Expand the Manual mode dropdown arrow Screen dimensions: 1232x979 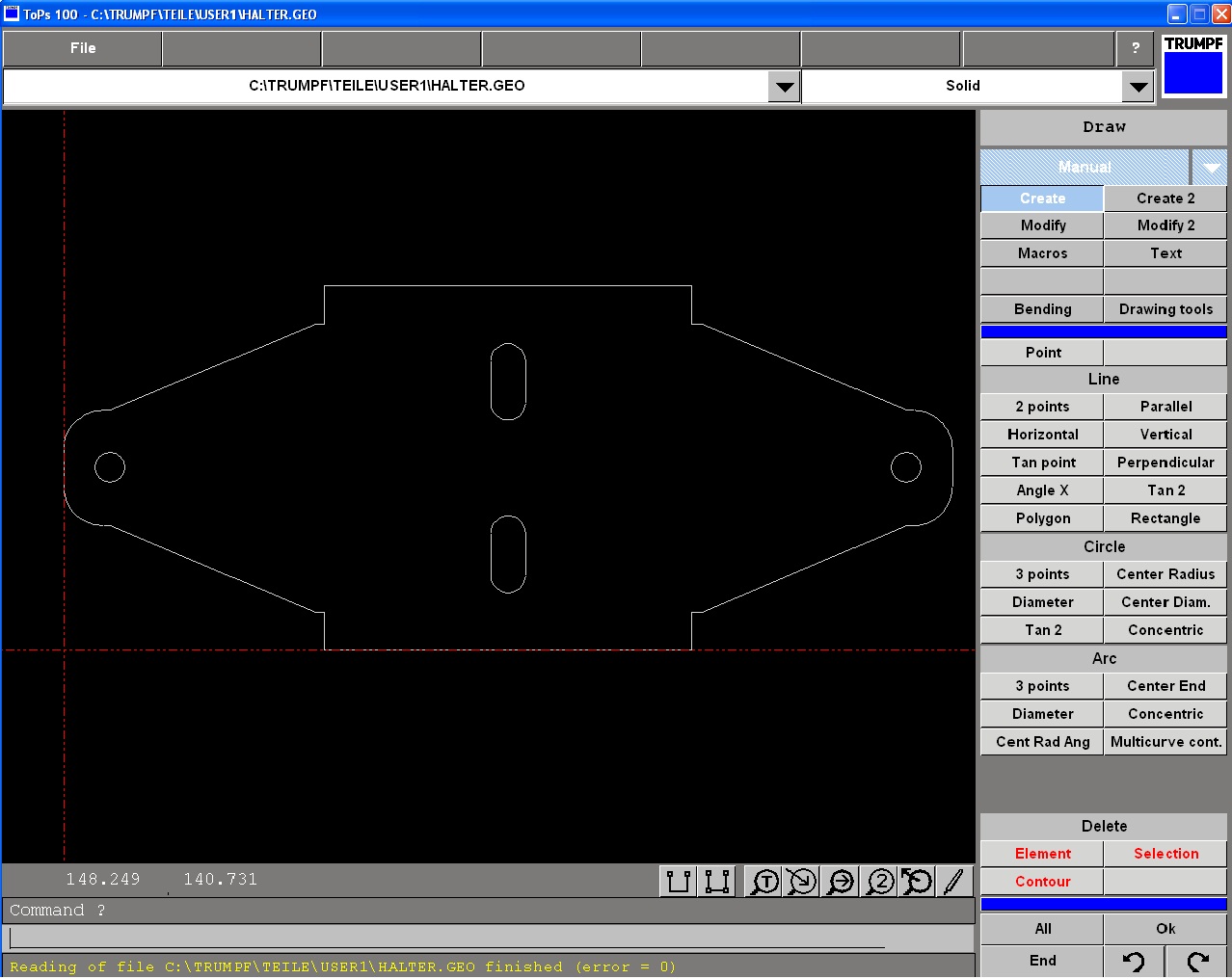point(1210,168)
